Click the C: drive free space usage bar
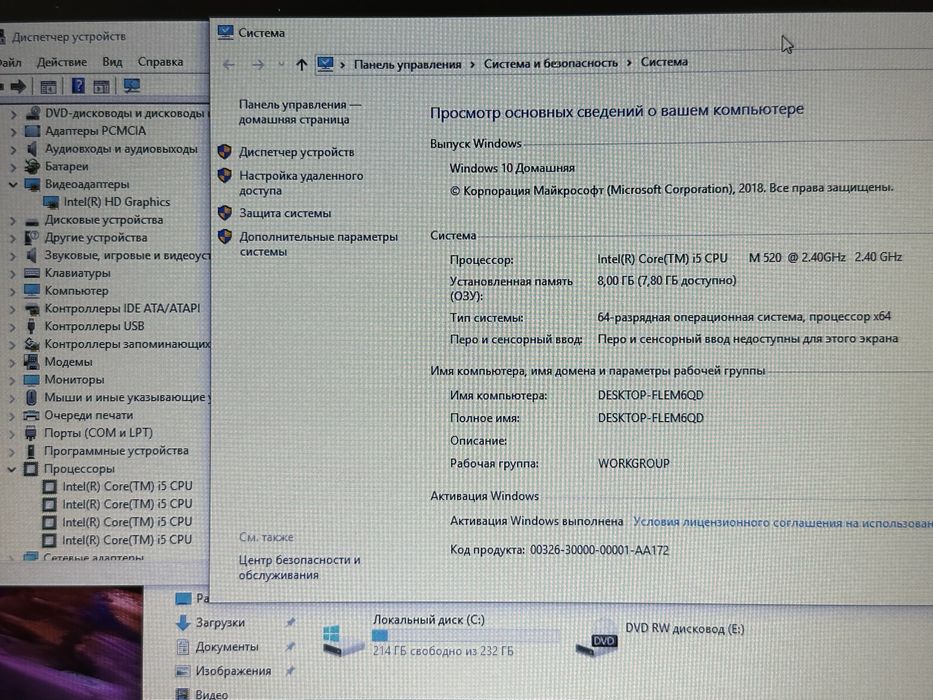The height and width of the screenshot is (700, 933). 466,636
